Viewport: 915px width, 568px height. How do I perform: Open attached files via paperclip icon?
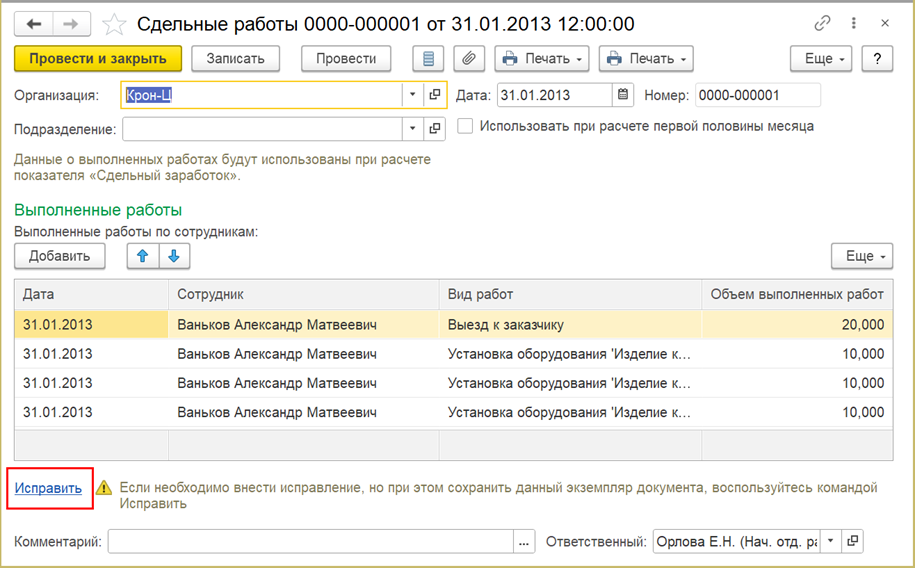tap(469, 58)
